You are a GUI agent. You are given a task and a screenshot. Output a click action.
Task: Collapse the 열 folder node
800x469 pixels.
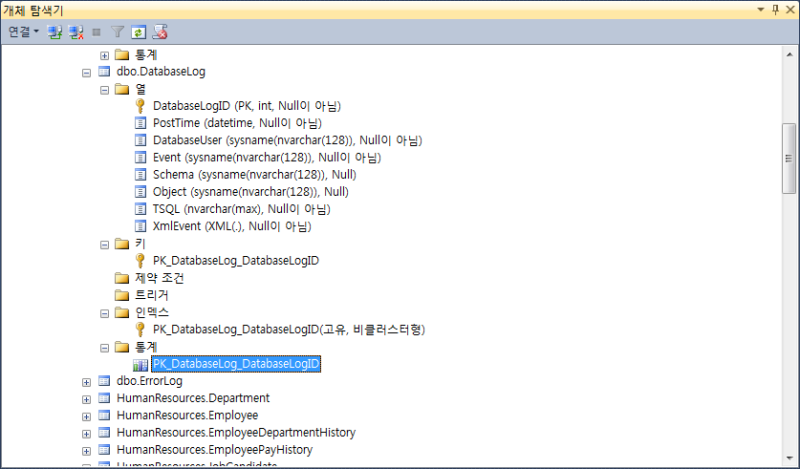tap(104, 90)
